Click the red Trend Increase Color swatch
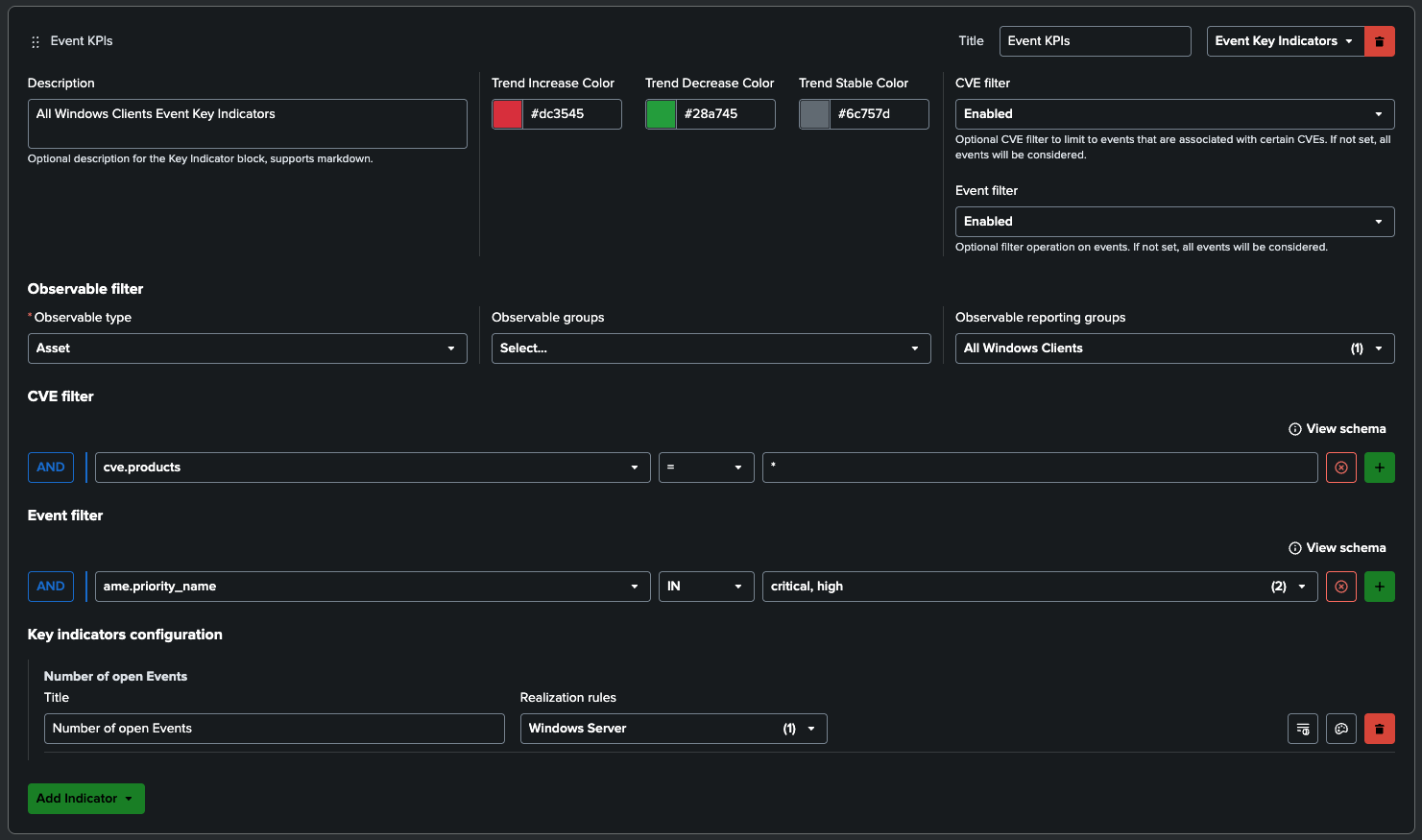Image resolution: width=1422 pixels, height=840 pixels. click(x=507, y=113)
